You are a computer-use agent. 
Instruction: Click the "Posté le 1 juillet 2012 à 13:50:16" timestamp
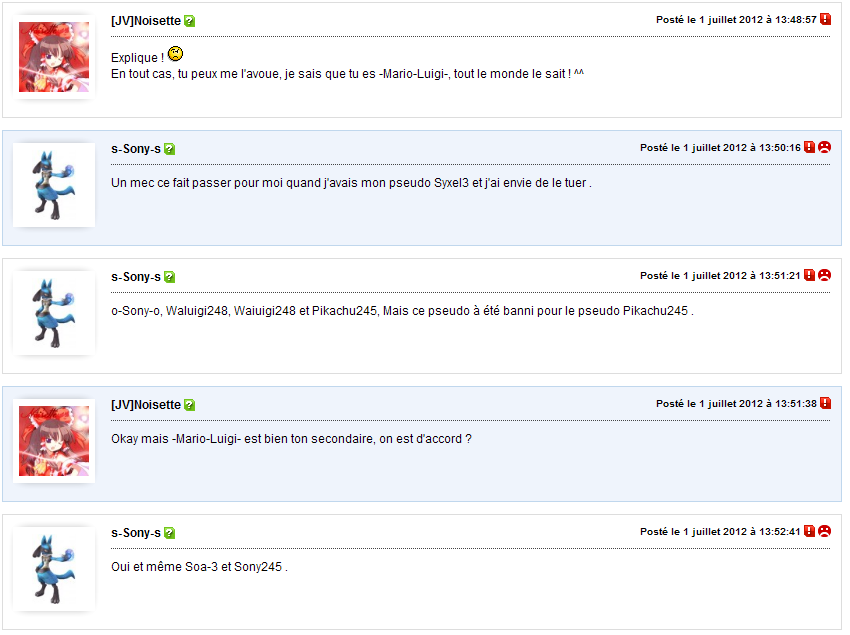720,147
